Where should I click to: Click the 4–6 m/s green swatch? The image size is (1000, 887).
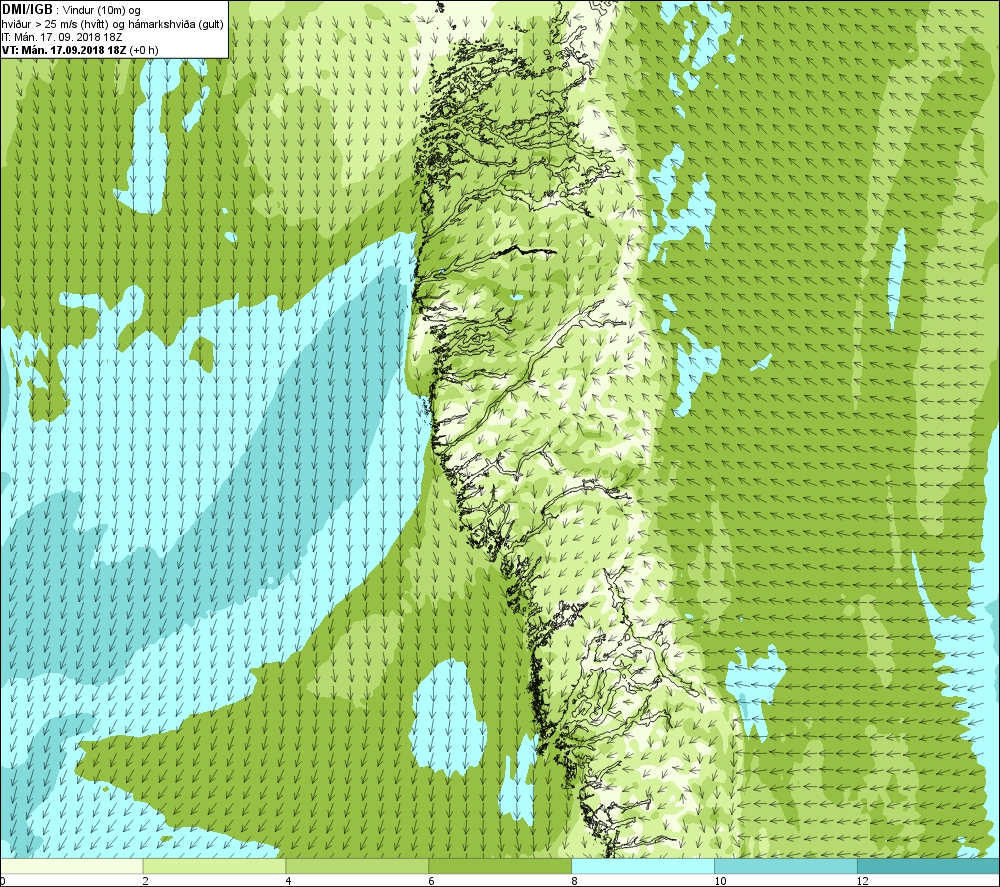357,866
